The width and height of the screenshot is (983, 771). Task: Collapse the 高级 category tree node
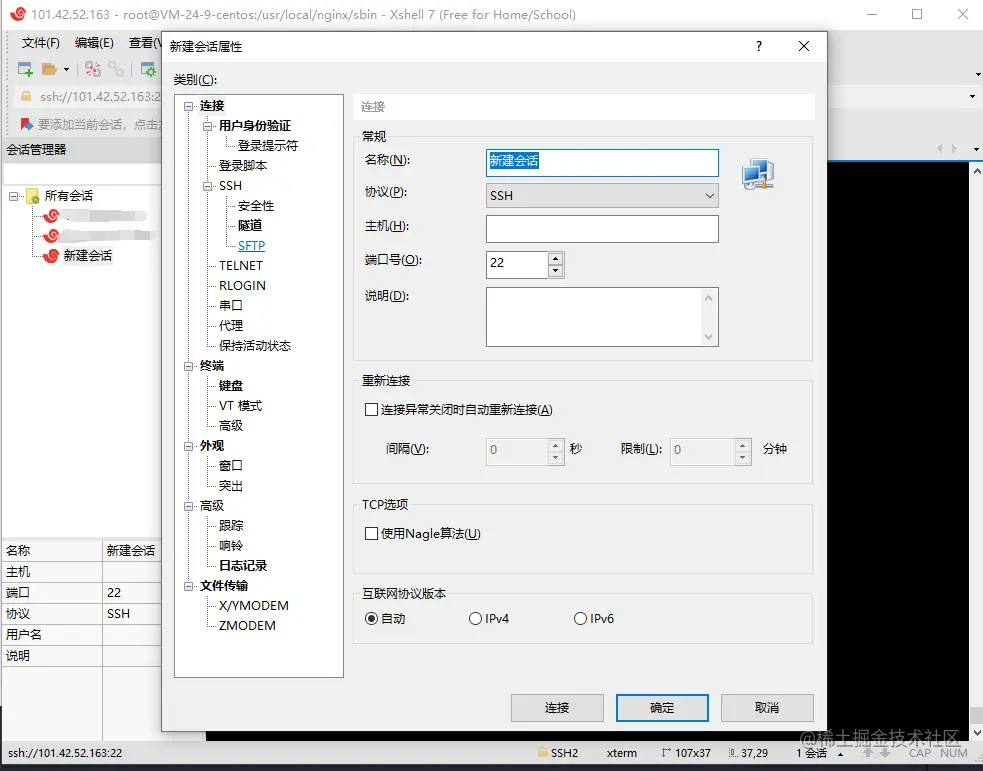click(x=188, y=506)
